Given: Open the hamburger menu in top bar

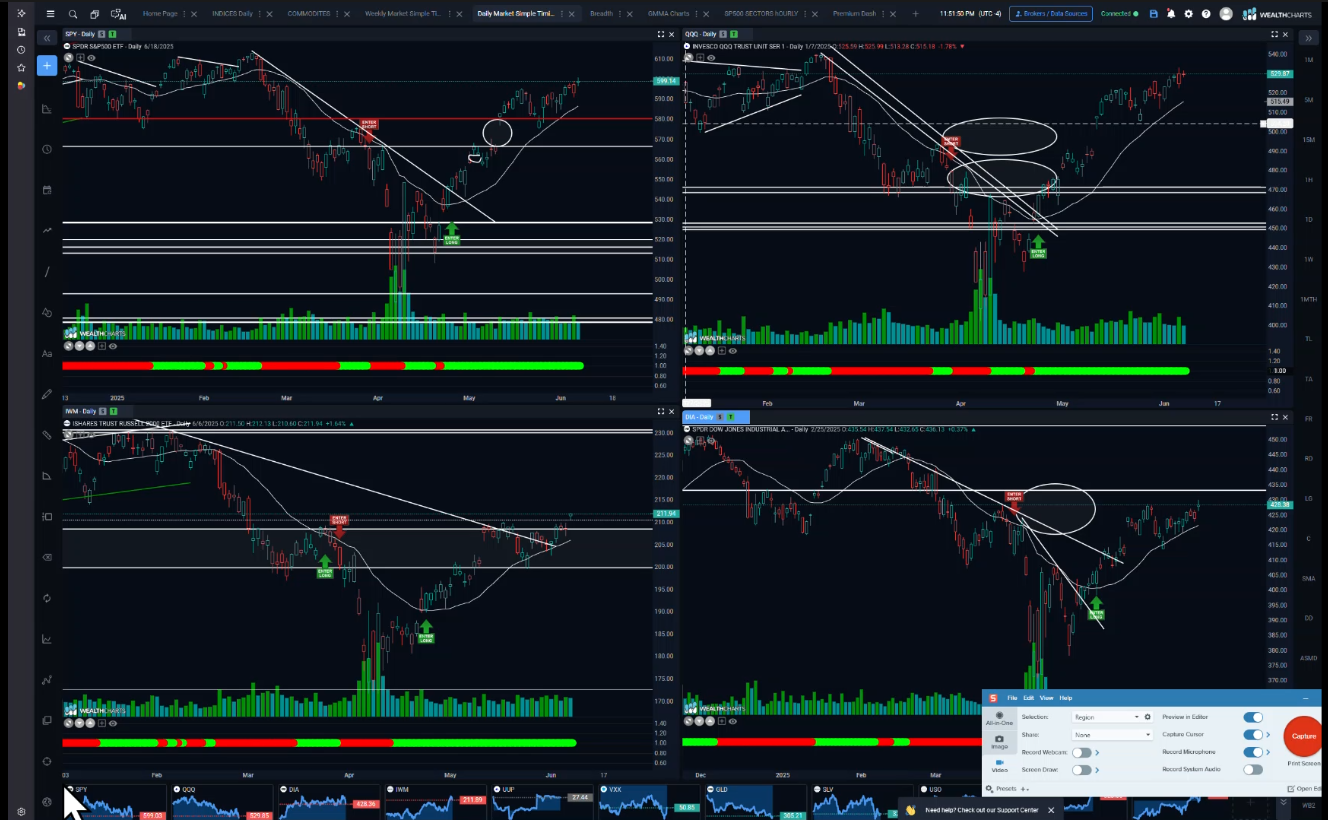Looking at the screenshot, I should 50,14.
